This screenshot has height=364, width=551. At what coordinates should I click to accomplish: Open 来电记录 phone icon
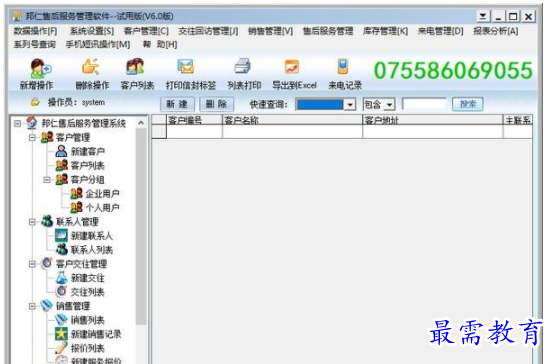(343, 66)
